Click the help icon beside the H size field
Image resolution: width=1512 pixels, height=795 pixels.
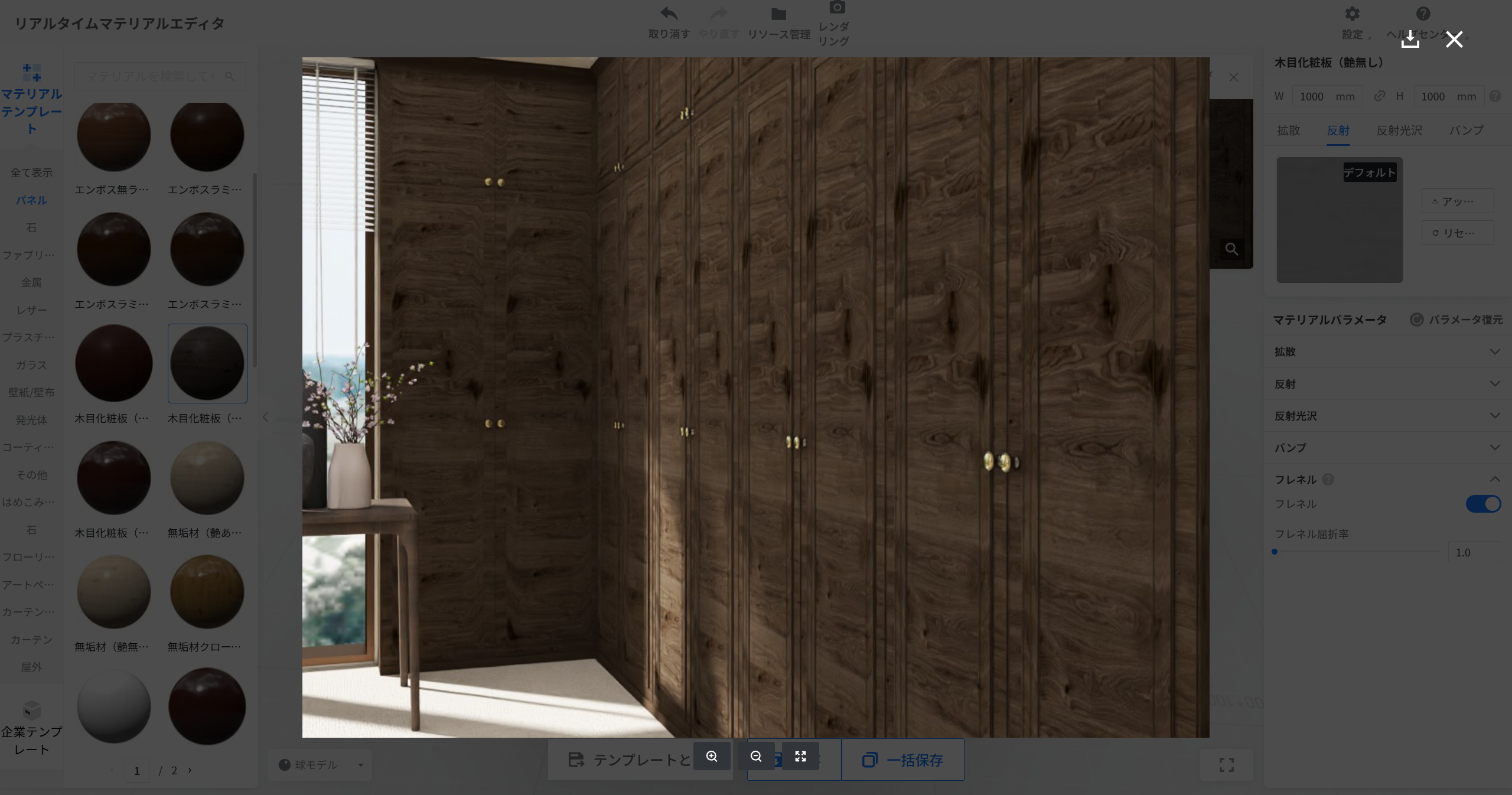[1495, 96]
